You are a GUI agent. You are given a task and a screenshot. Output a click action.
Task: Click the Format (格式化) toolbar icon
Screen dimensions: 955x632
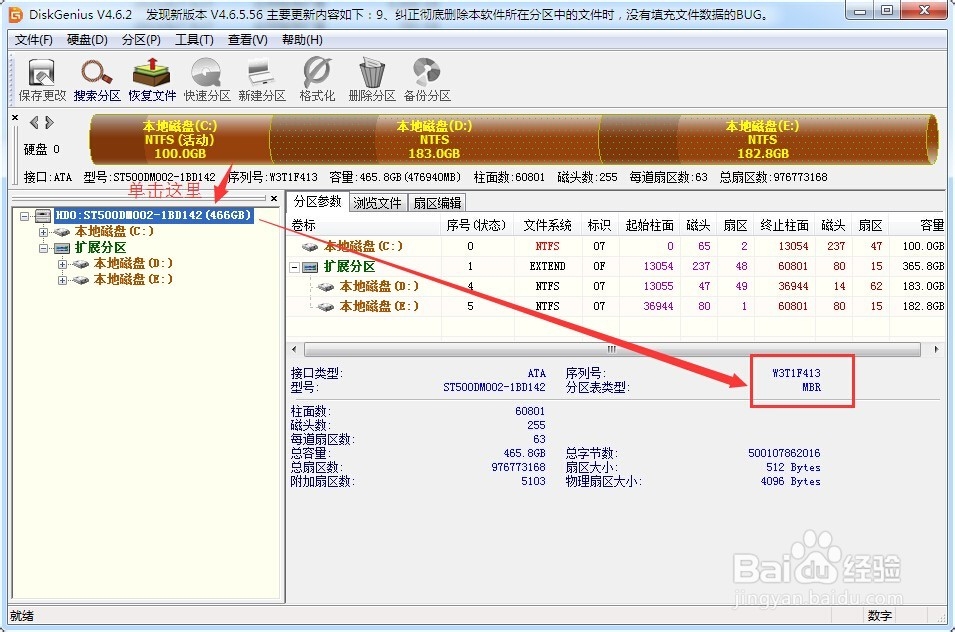click(317, 79)
